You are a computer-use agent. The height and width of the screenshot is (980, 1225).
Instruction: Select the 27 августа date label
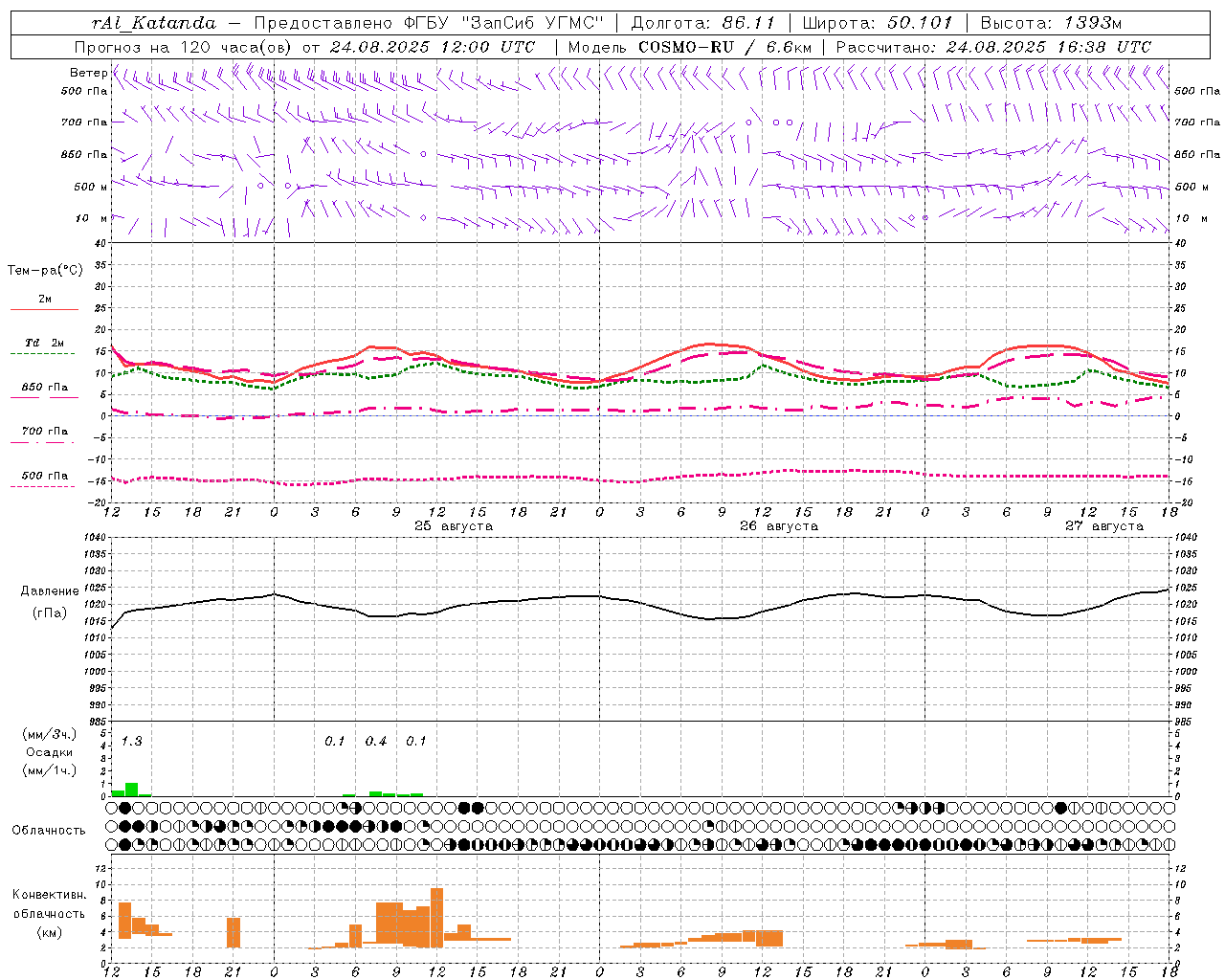click(x=1104, y=526)
